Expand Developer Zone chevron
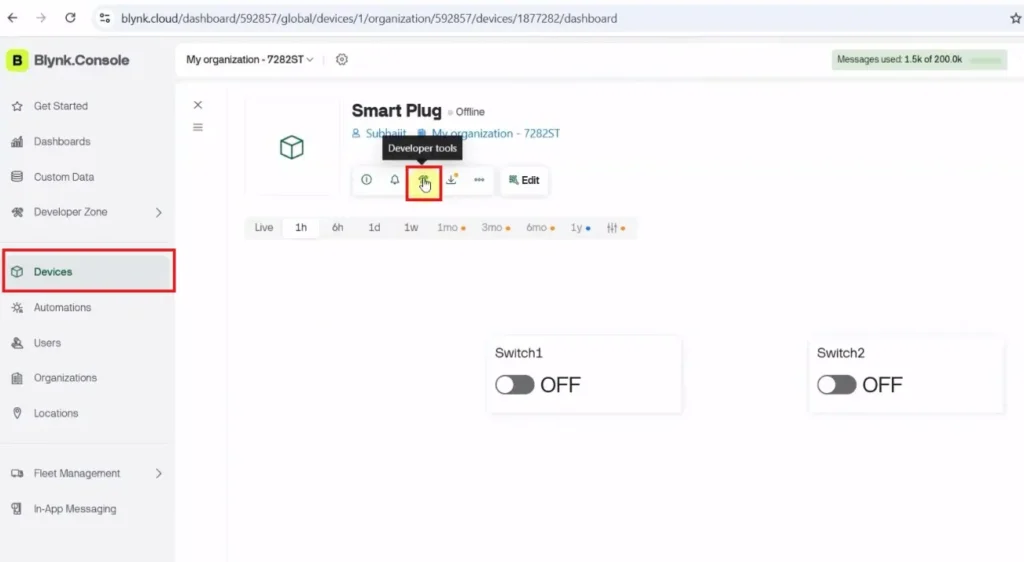Screen dimensions: 1024x562 [159, 212]
